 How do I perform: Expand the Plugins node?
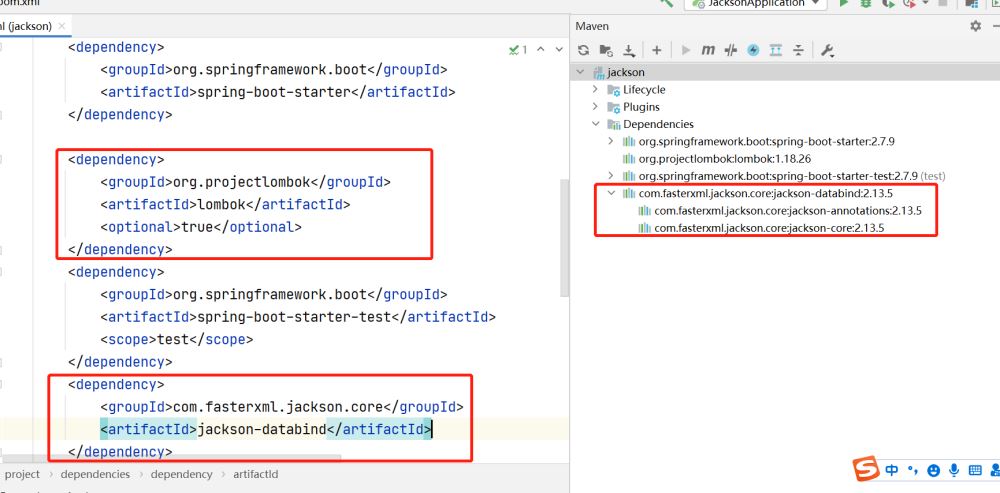click(595, 107)
